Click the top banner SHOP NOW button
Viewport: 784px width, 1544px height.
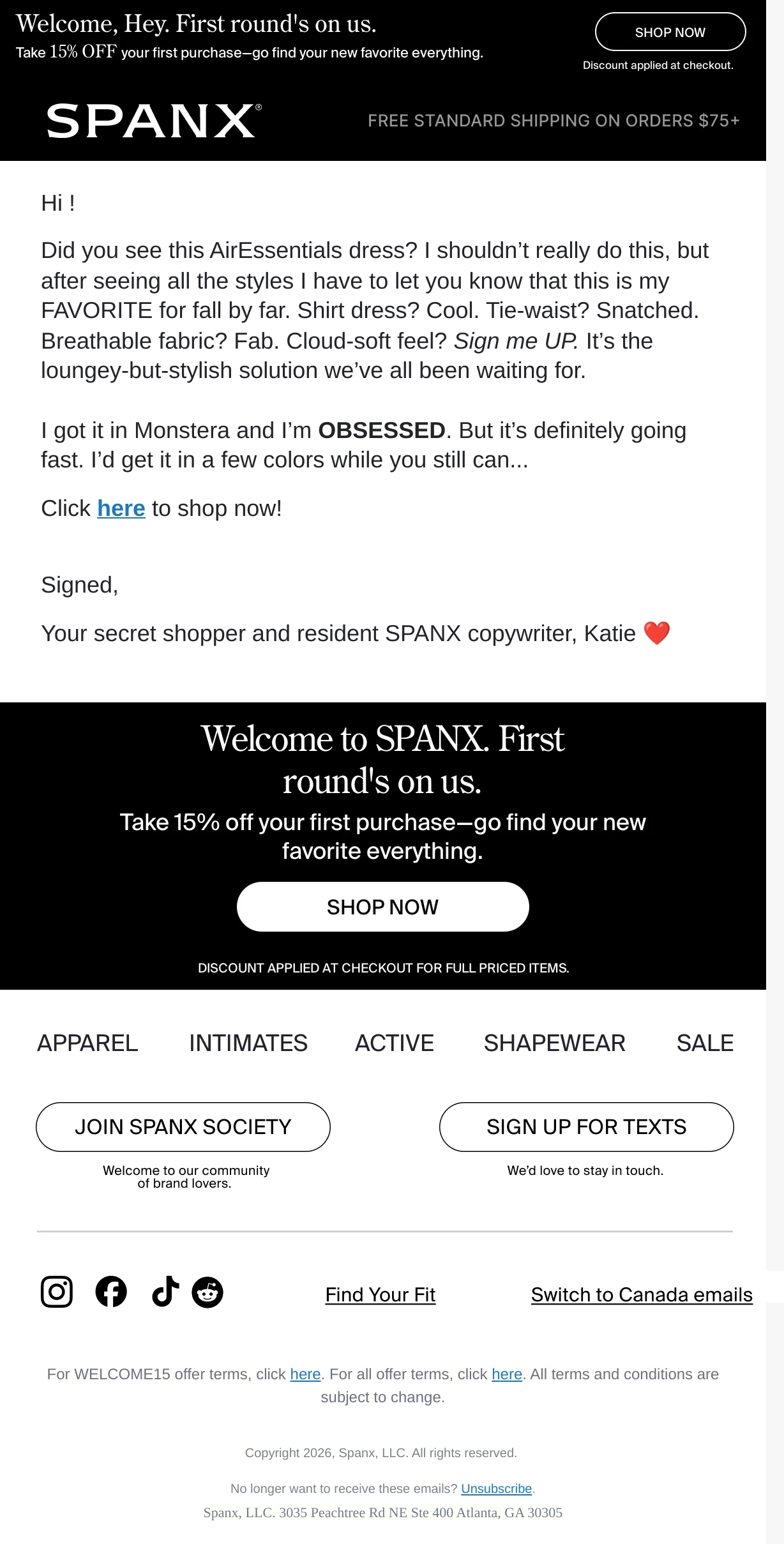[670, 32]
